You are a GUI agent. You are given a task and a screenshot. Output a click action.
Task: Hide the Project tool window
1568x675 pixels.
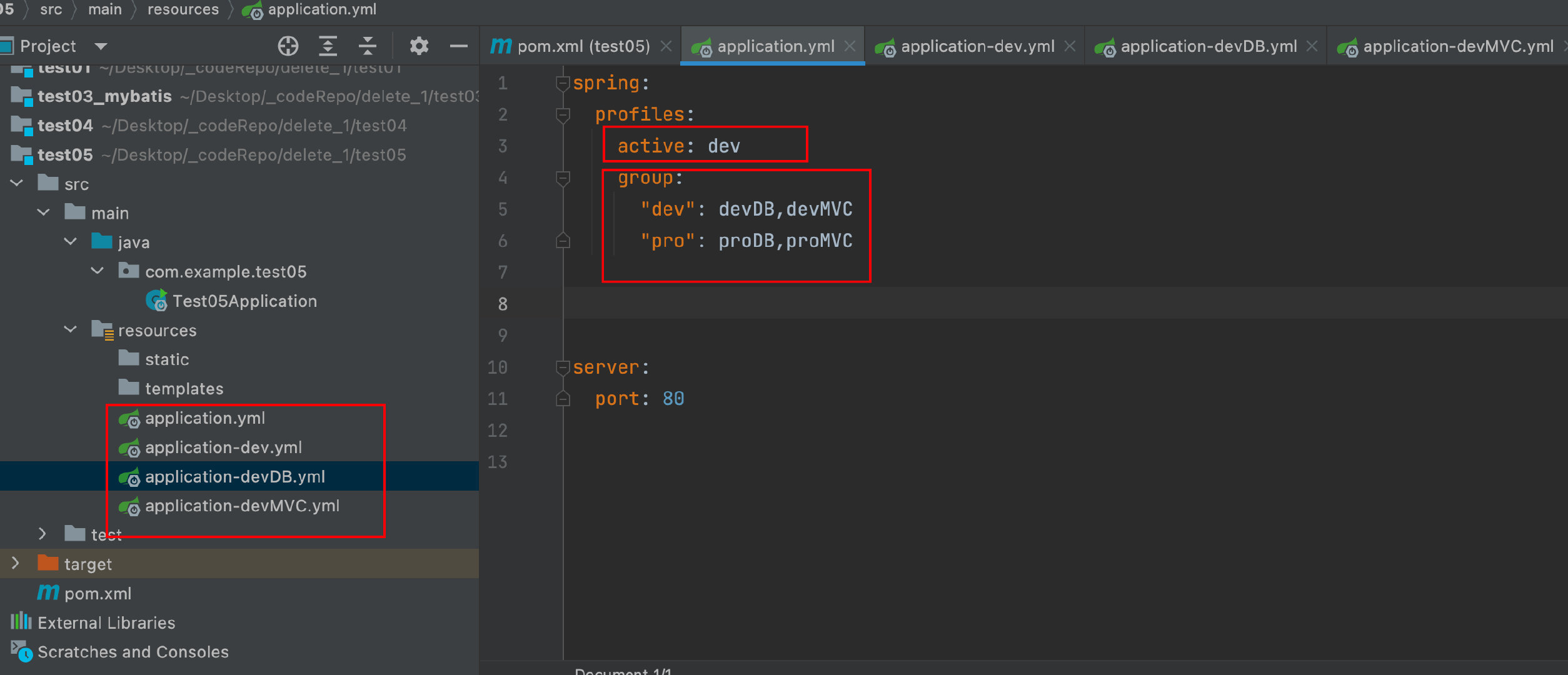[x=458, y=46]
